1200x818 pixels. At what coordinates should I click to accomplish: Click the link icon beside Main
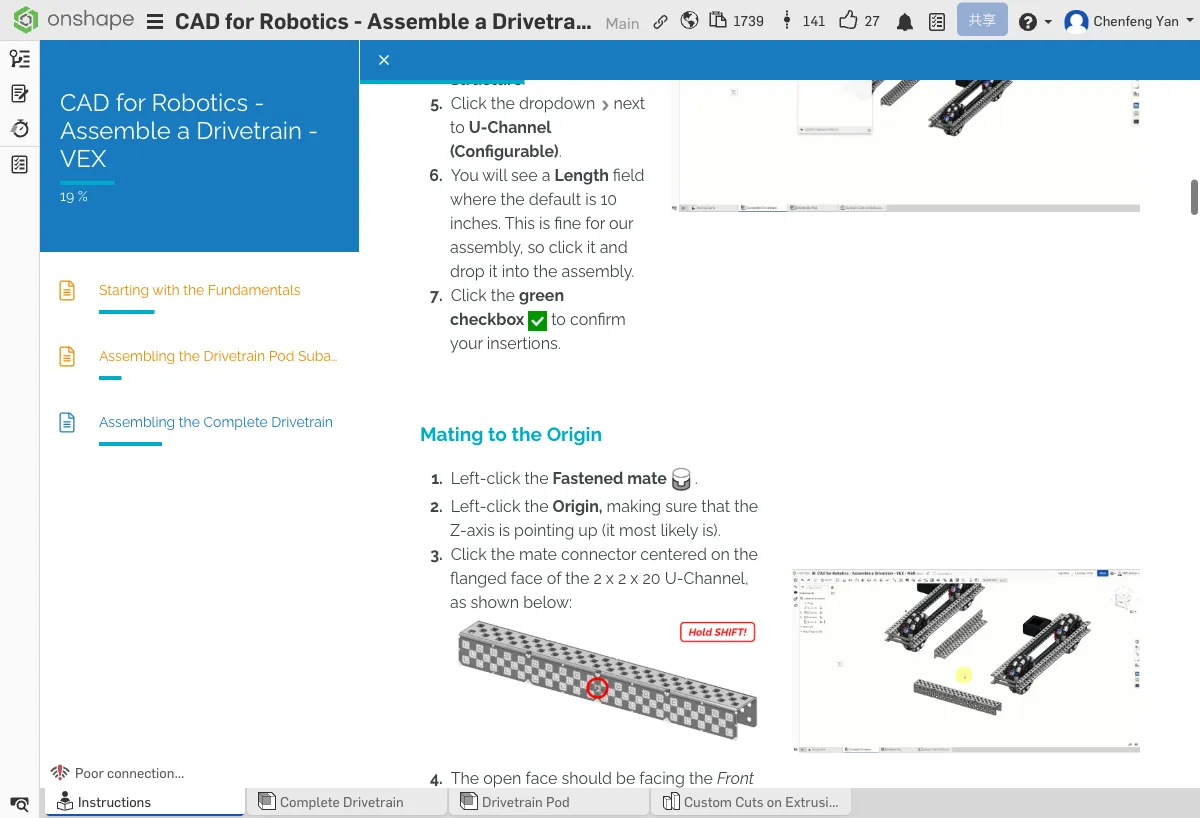pos(660,22)
